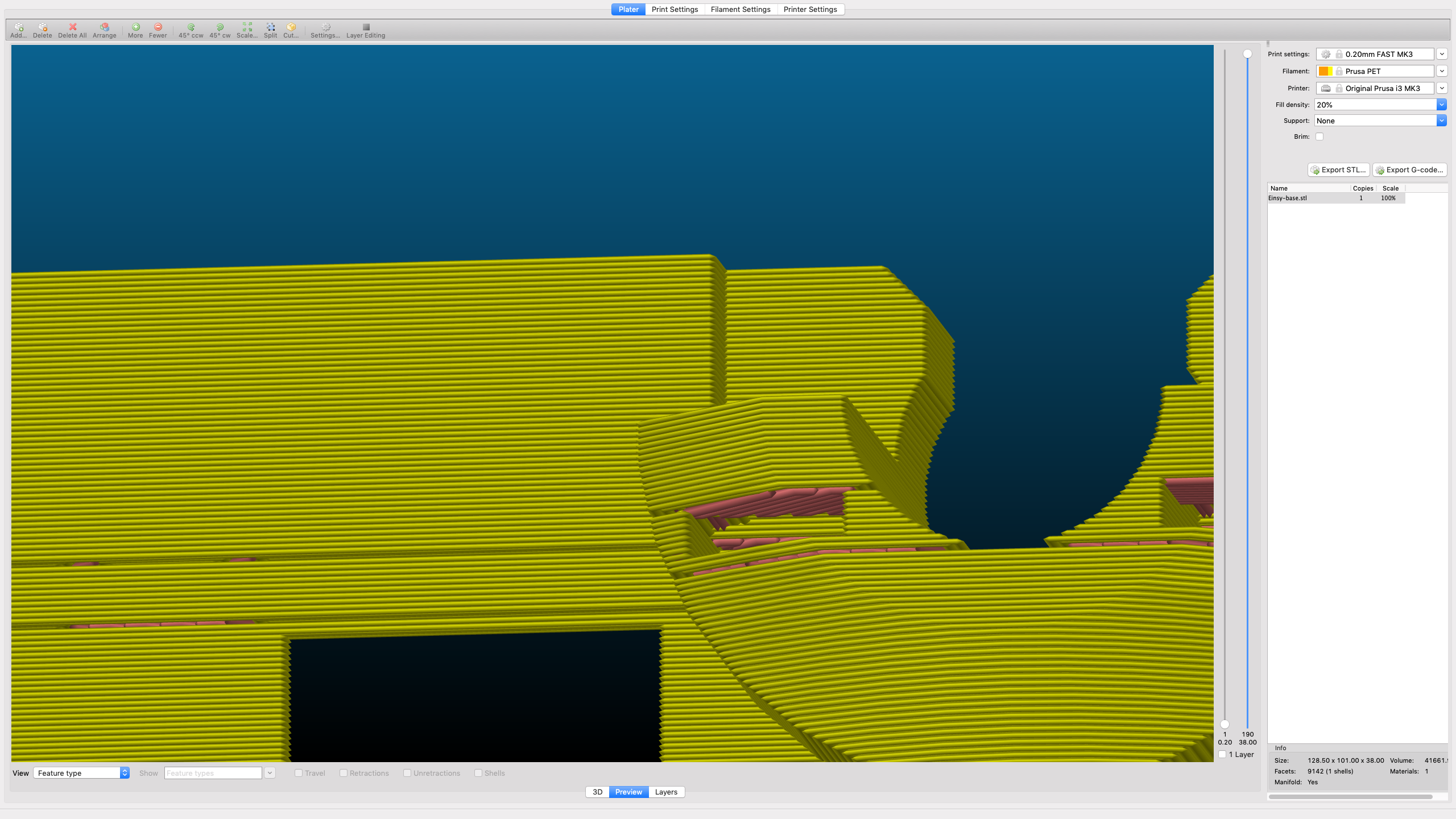1456x819 pixels.
Task: Click the Delete object toolbar icon
Action: [x=43, y=30]
